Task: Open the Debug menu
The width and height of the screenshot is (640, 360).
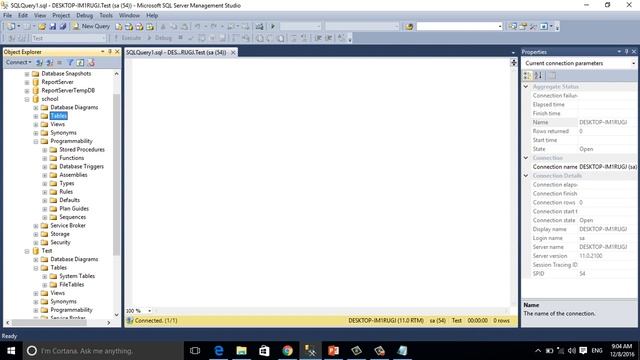Action: (x=84, y=15)
